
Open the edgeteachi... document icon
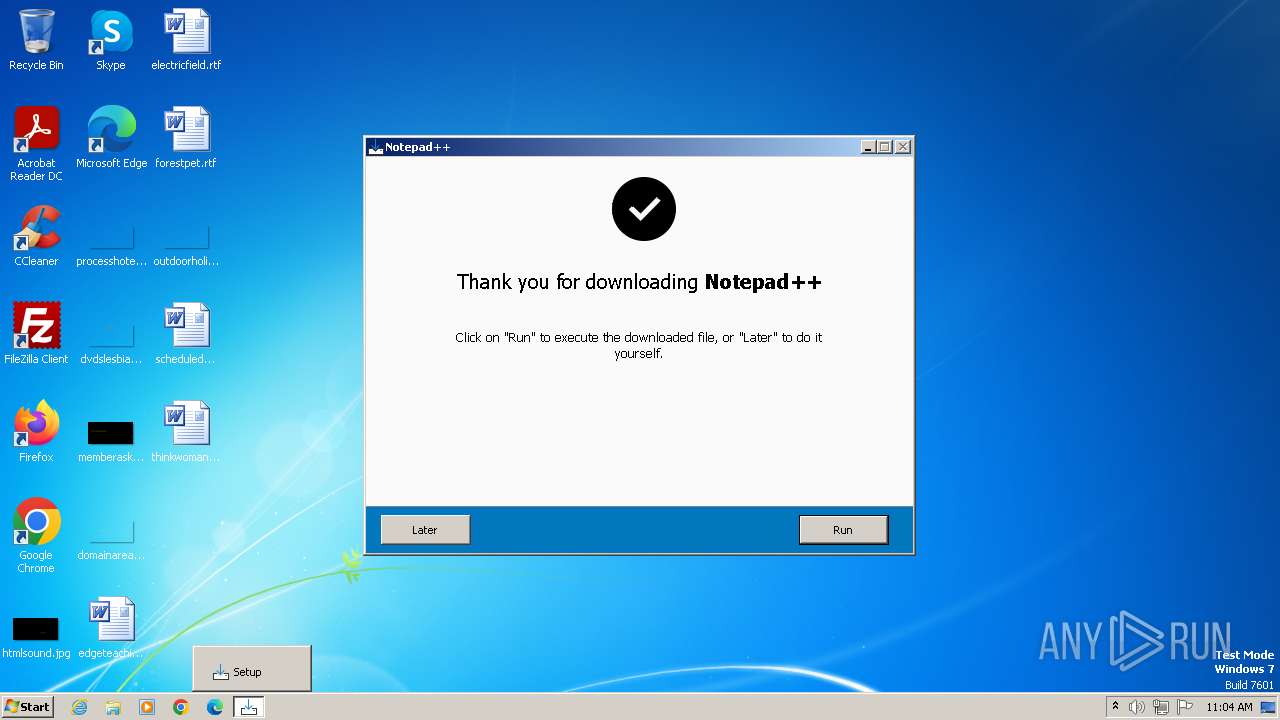click(111, 628)
